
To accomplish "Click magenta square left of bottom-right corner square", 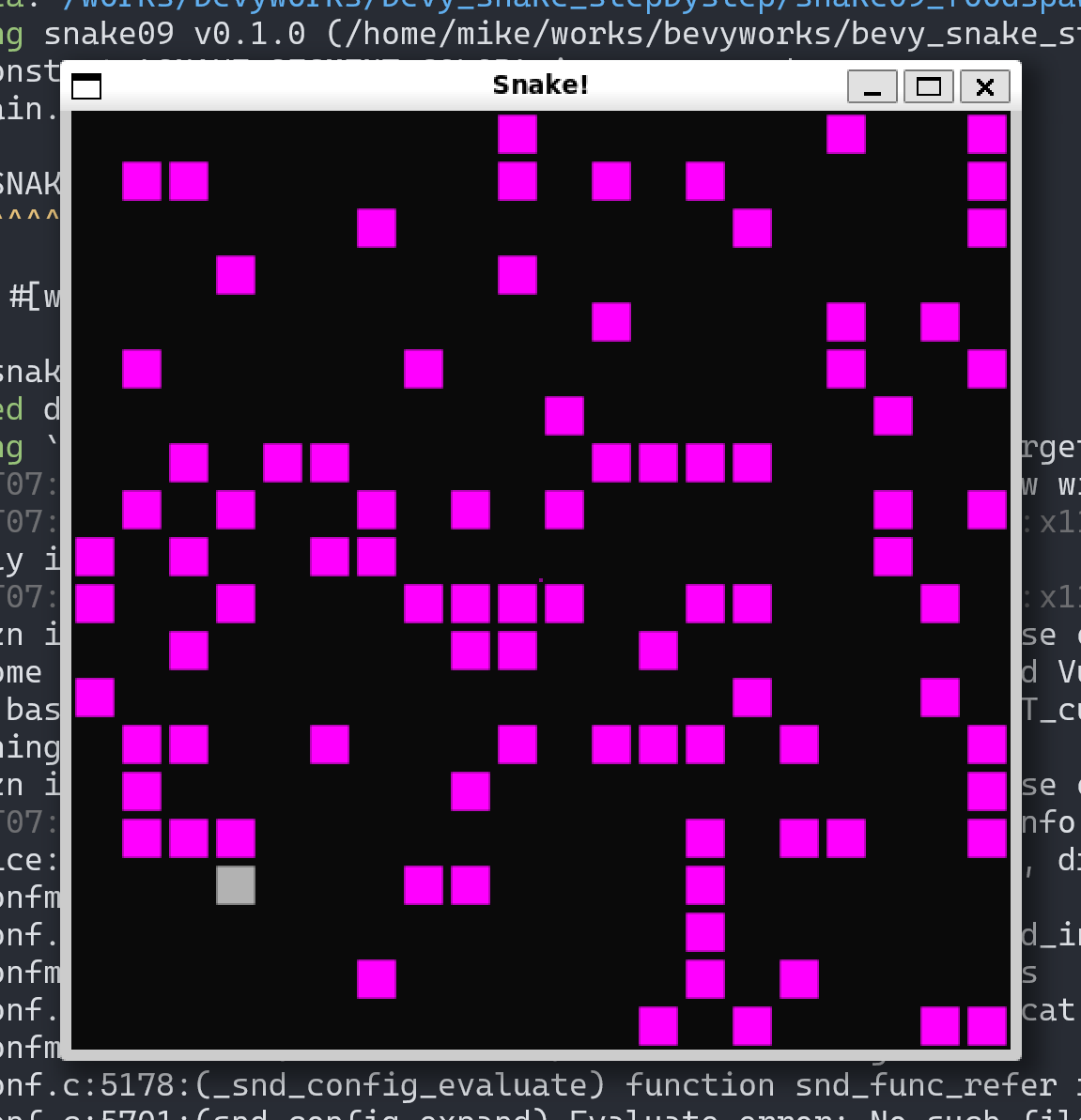I will (940, 1026).
